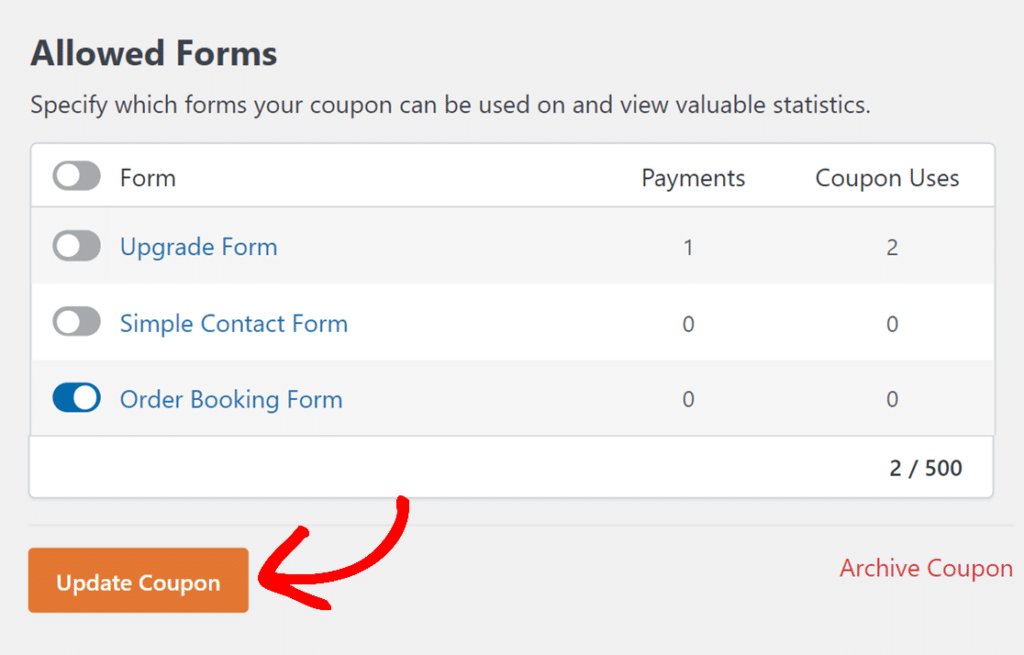Enable the Simple Contact Form toggle
This screenshot has height=655, width=1024.
[x=76, y=323]
